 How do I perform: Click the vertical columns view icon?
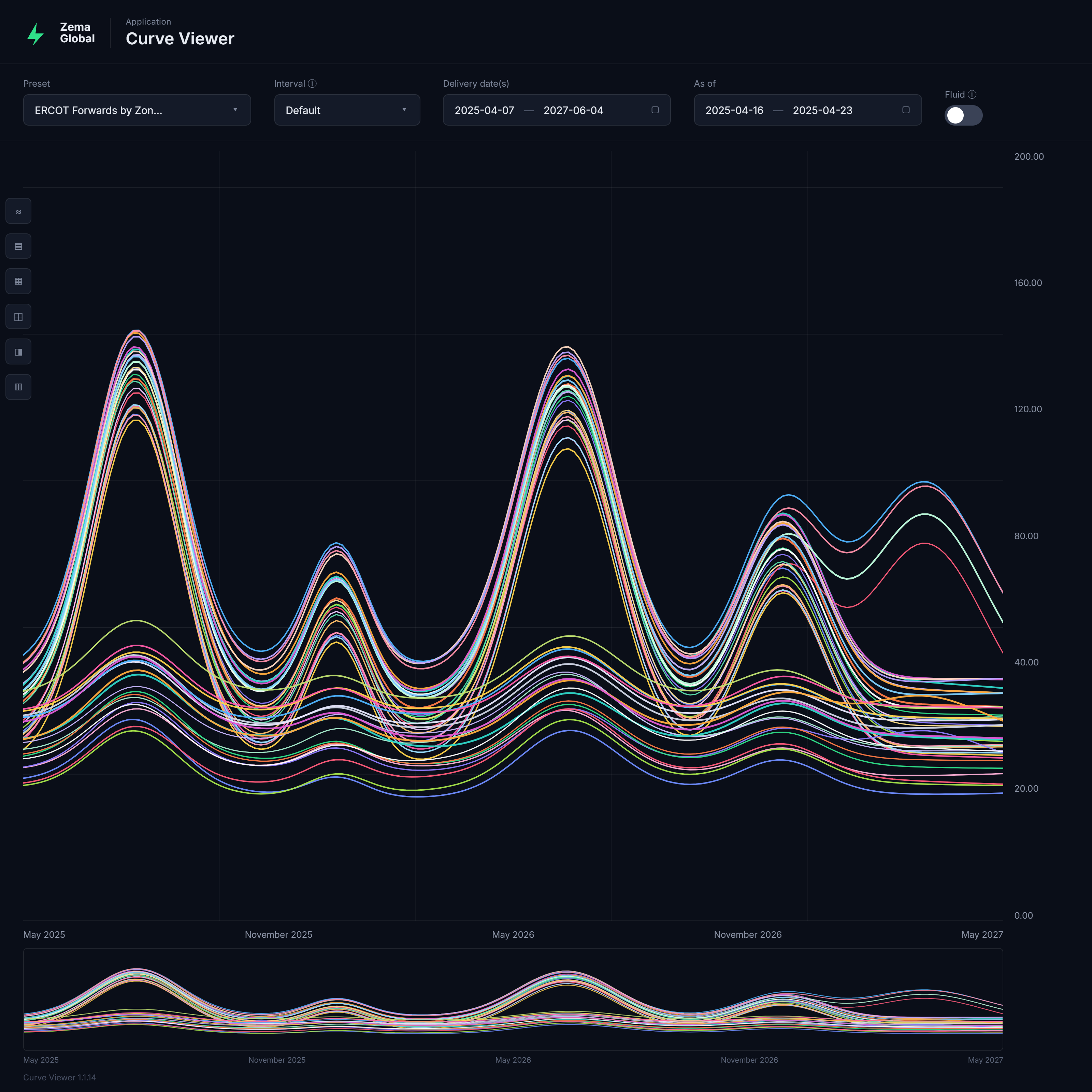[x=18, y=387]
